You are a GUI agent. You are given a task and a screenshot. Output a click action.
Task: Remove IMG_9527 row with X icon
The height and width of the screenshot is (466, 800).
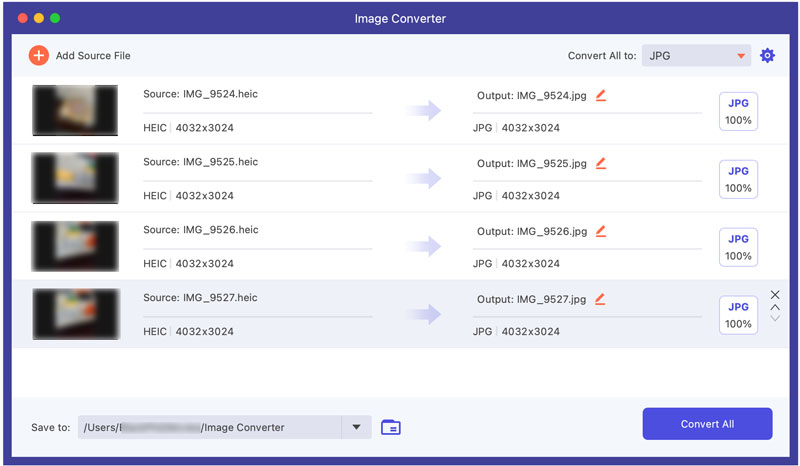pyautogui.click(x=775, y=295)
